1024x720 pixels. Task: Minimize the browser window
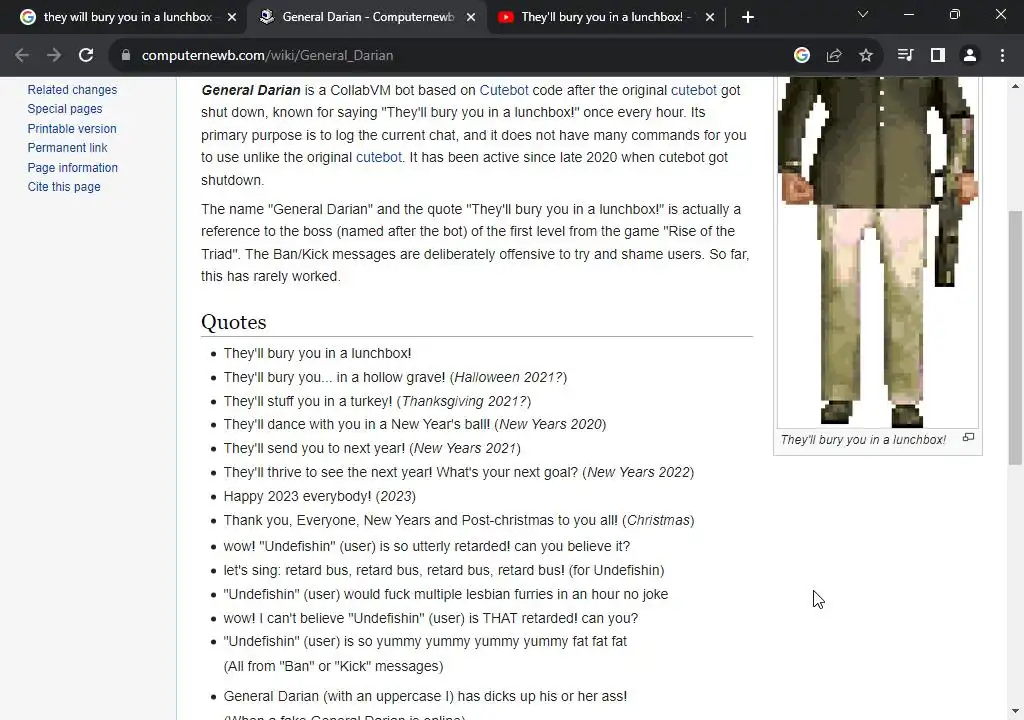(908, 14)
